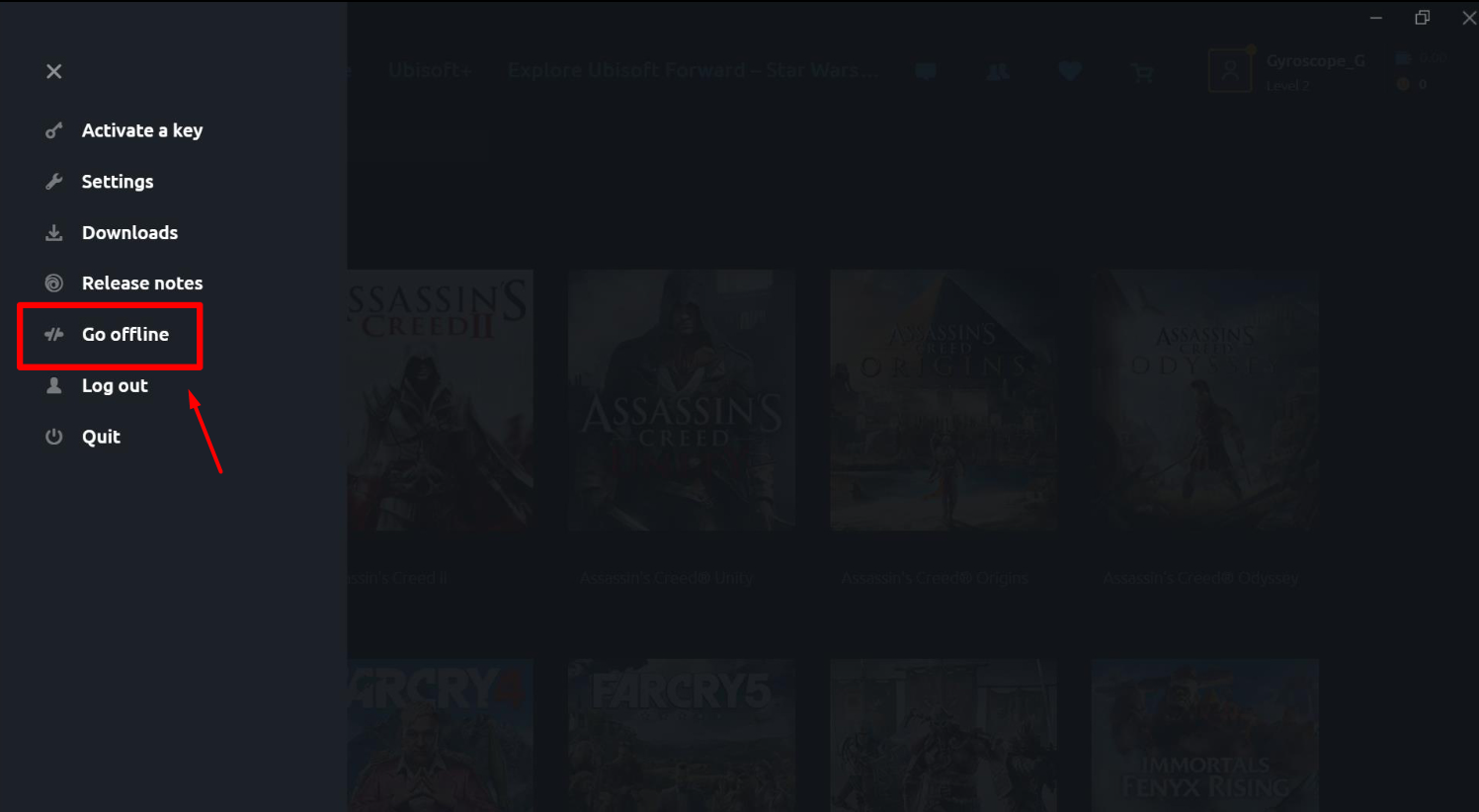Viewport: 1479px width, 812px height.
Task: Click the key icon beside Activate a key
Action: 54,130
